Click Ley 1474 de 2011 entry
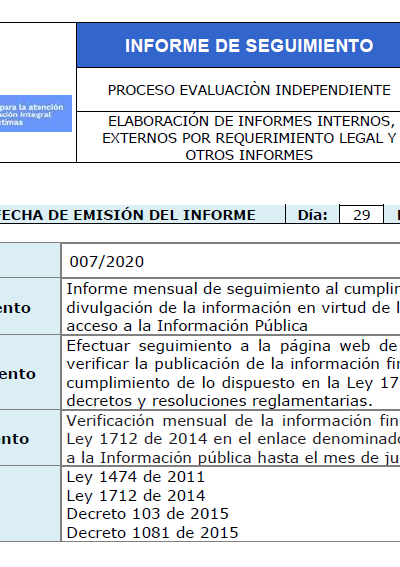The height and width of the screenshot is (567, 400). (136, 477)
